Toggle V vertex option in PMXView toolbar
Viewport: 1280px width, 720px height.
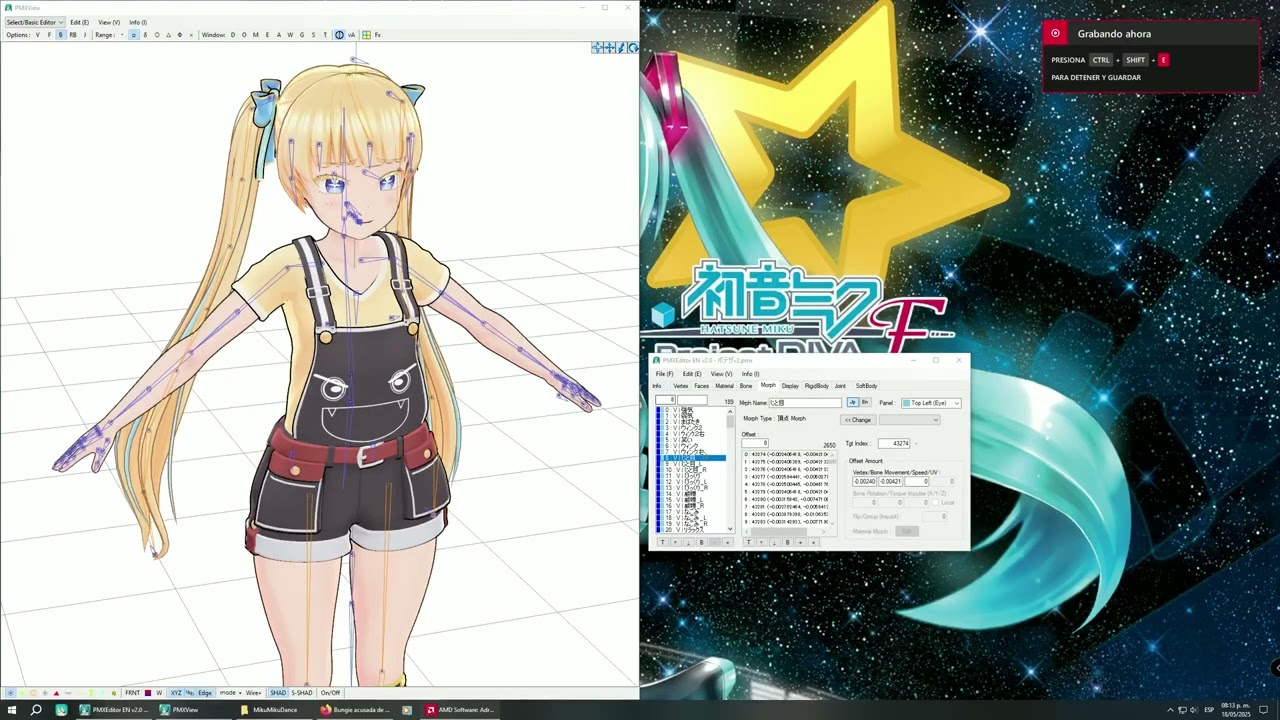coord(38,35)
